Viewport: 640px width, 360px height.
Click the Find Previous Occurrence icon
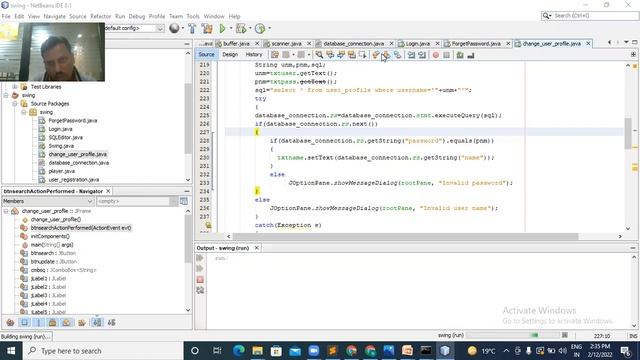coord(330,55)
